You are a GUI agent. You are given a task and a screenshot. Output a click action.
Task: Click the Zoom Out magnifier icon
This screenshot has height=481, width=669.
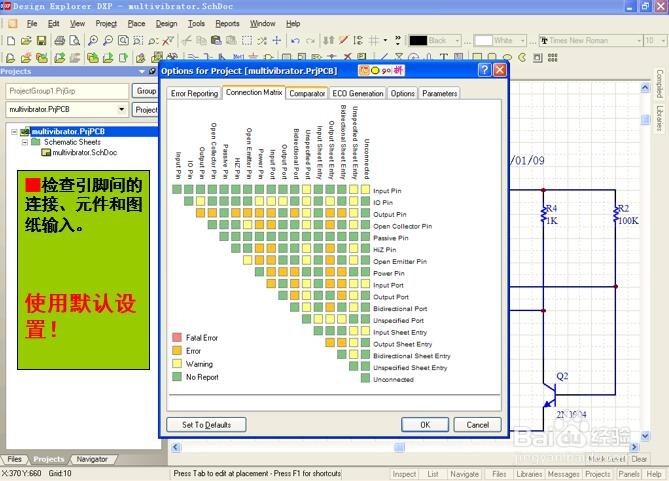(x=108, y=41)
